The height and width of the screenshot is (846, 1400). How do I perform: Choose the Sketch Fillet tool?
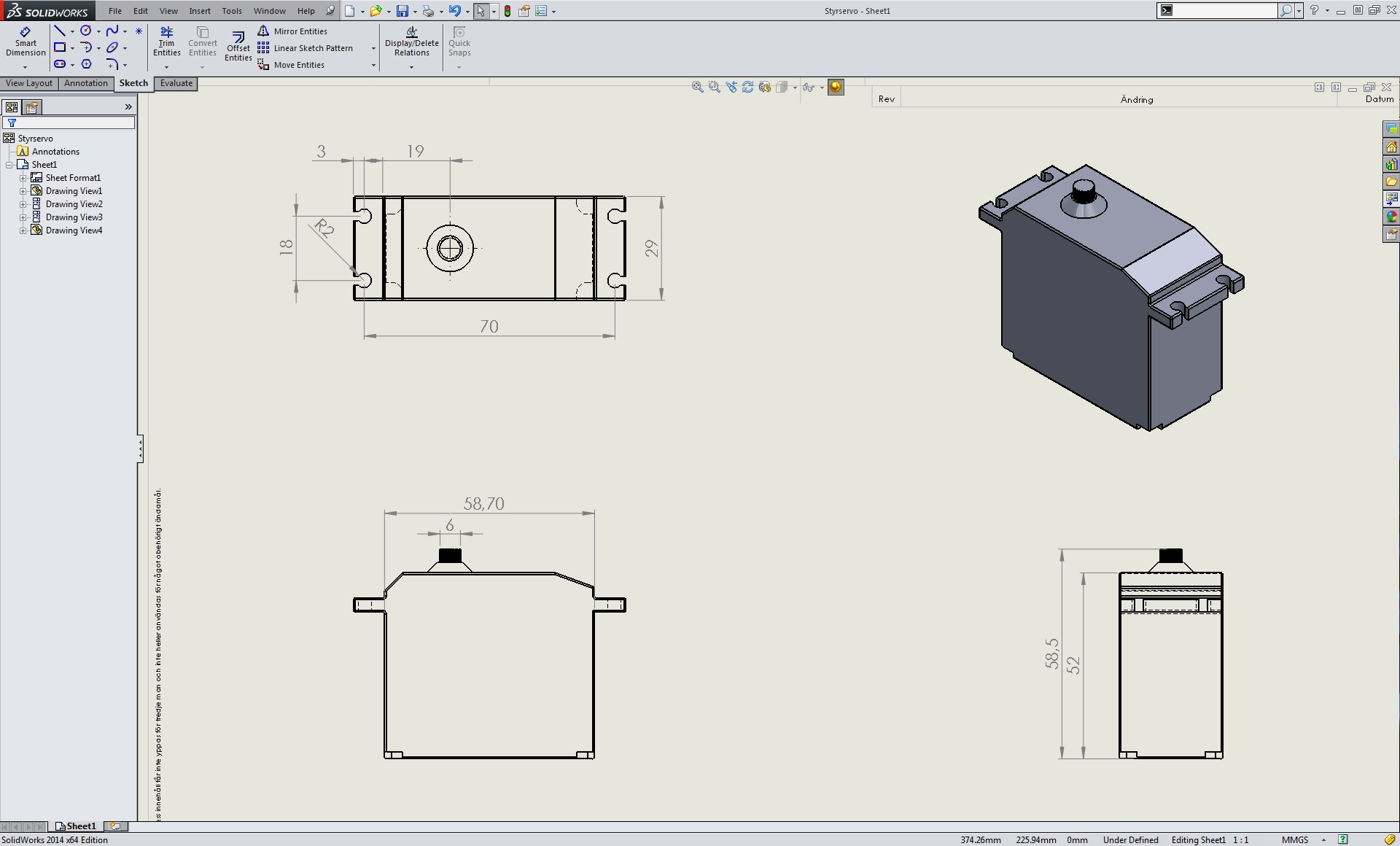[x=112, y=64]
